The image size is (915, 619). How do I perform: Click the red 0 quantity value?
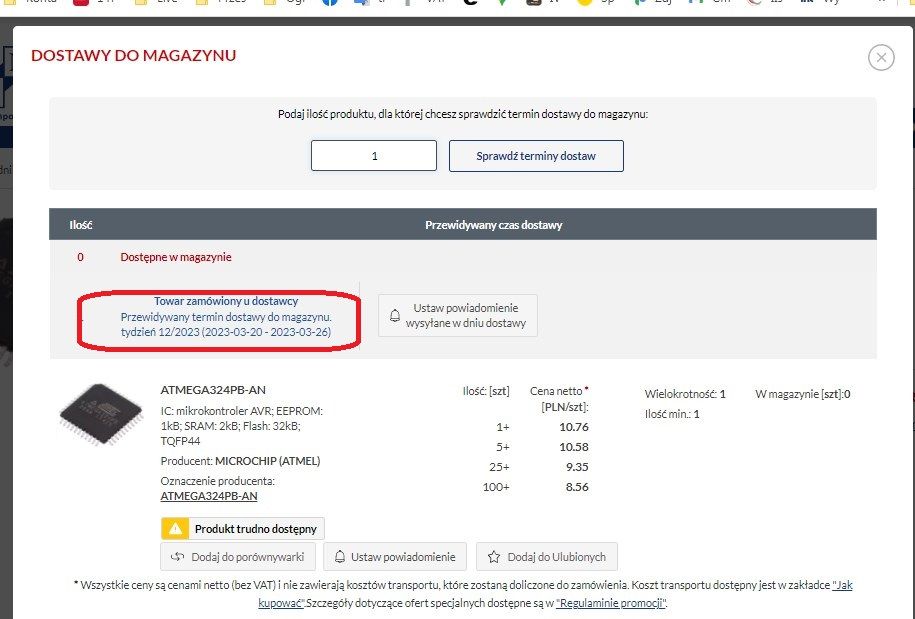[x=81, y=257]
